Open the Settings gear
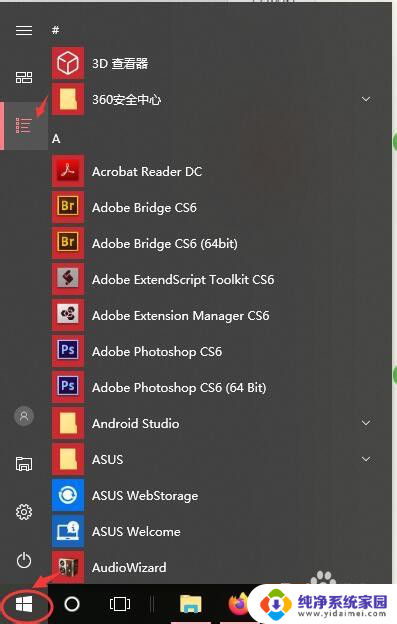Viewport: 397px width, 624px height. click(24, 512)
